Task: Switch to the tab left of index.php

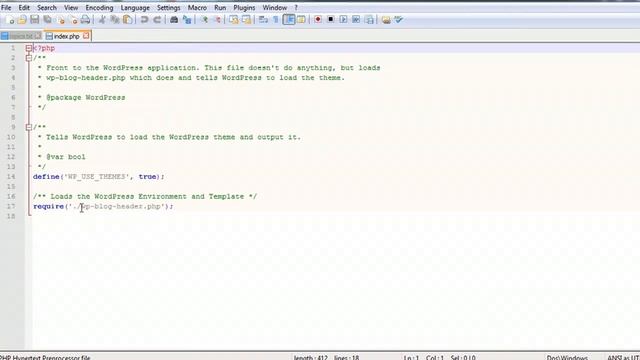Action: (21, 36)
